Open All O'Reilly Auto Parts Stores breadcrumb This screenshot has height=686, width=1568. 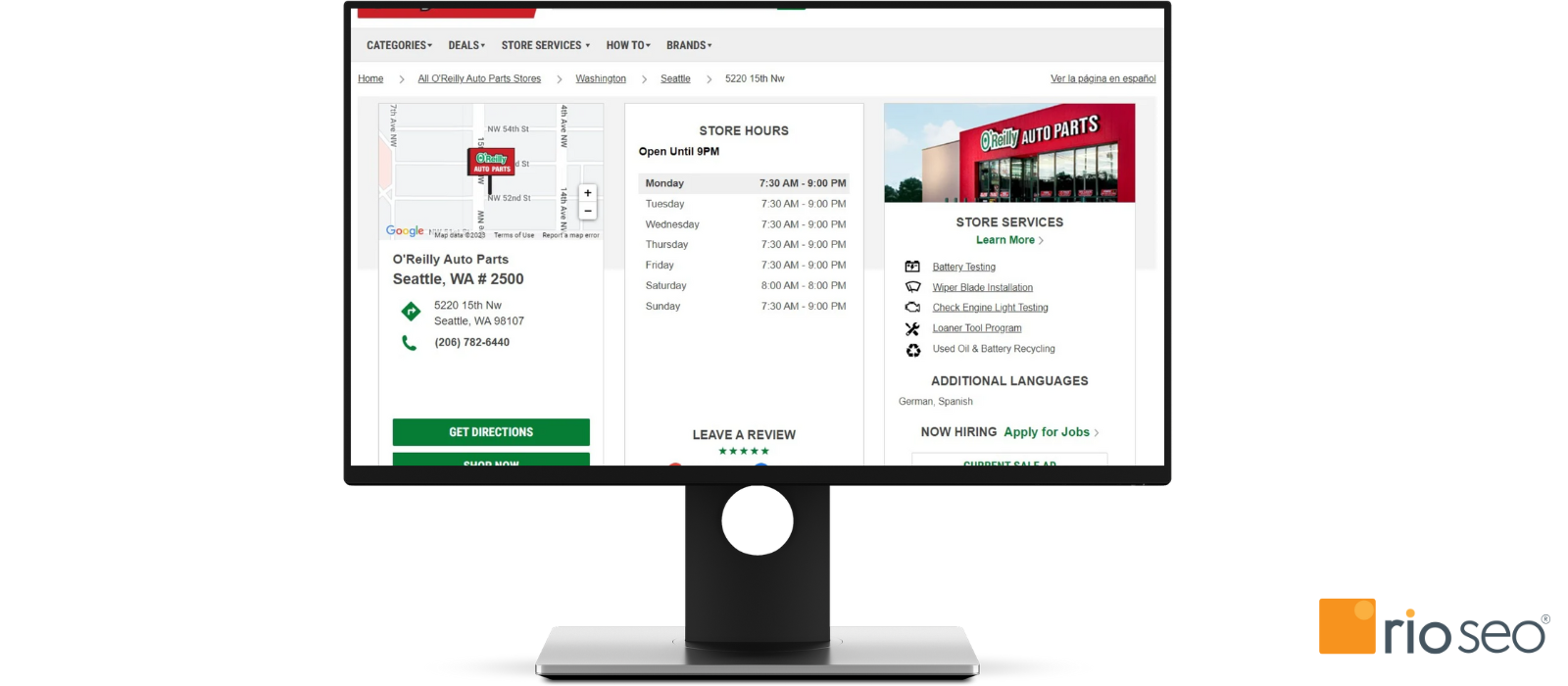click(x=479, y=78)
